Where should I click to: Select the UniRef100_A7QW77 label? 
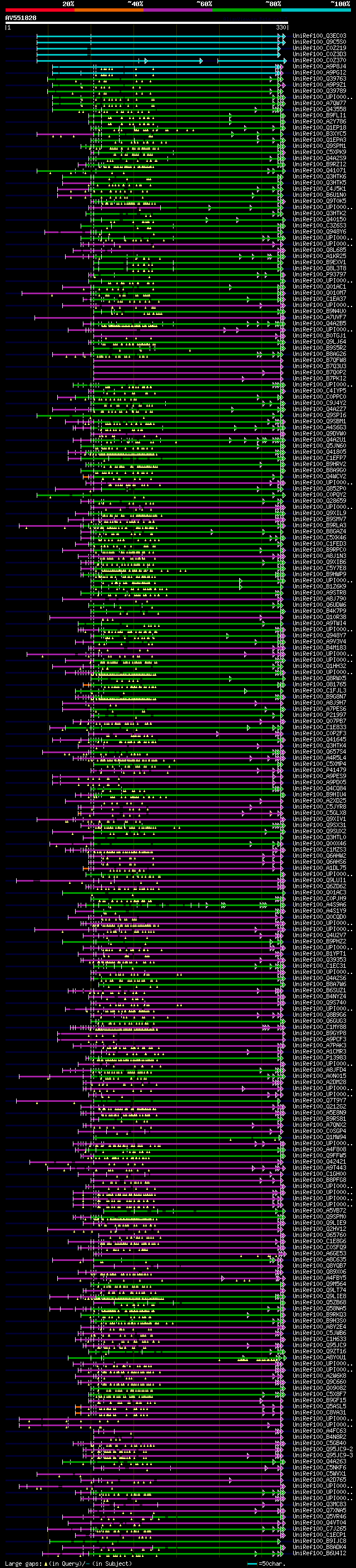319,103
